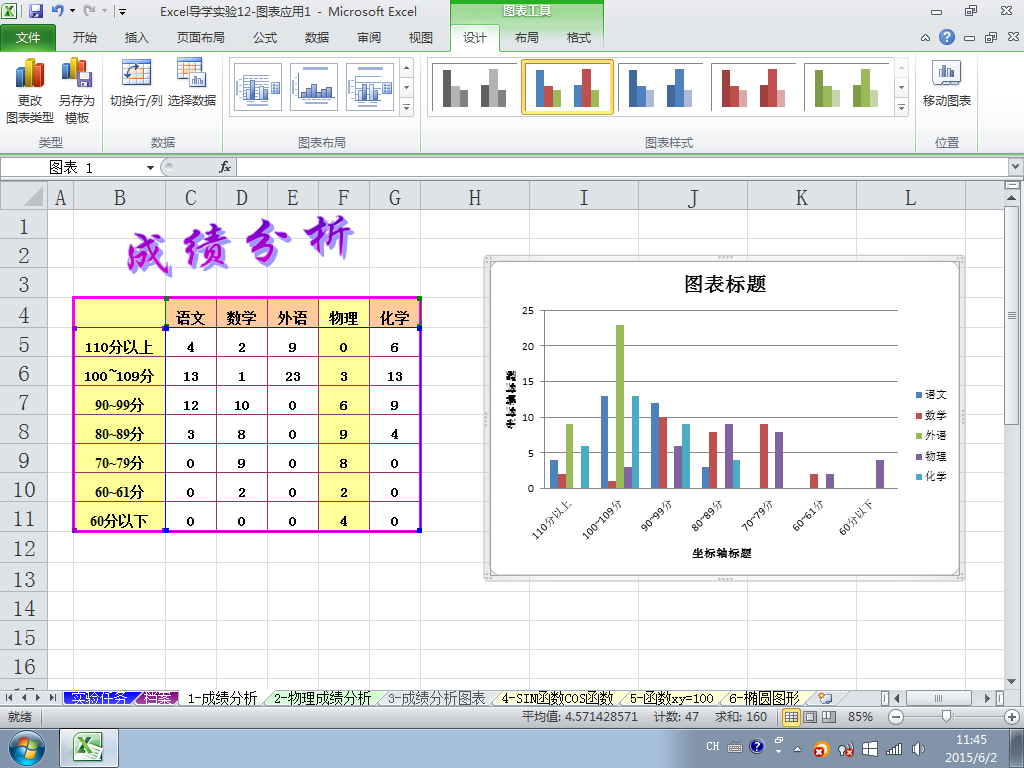Open the 4-SIN函数COS函数 sheet tab

coord(557,698)
